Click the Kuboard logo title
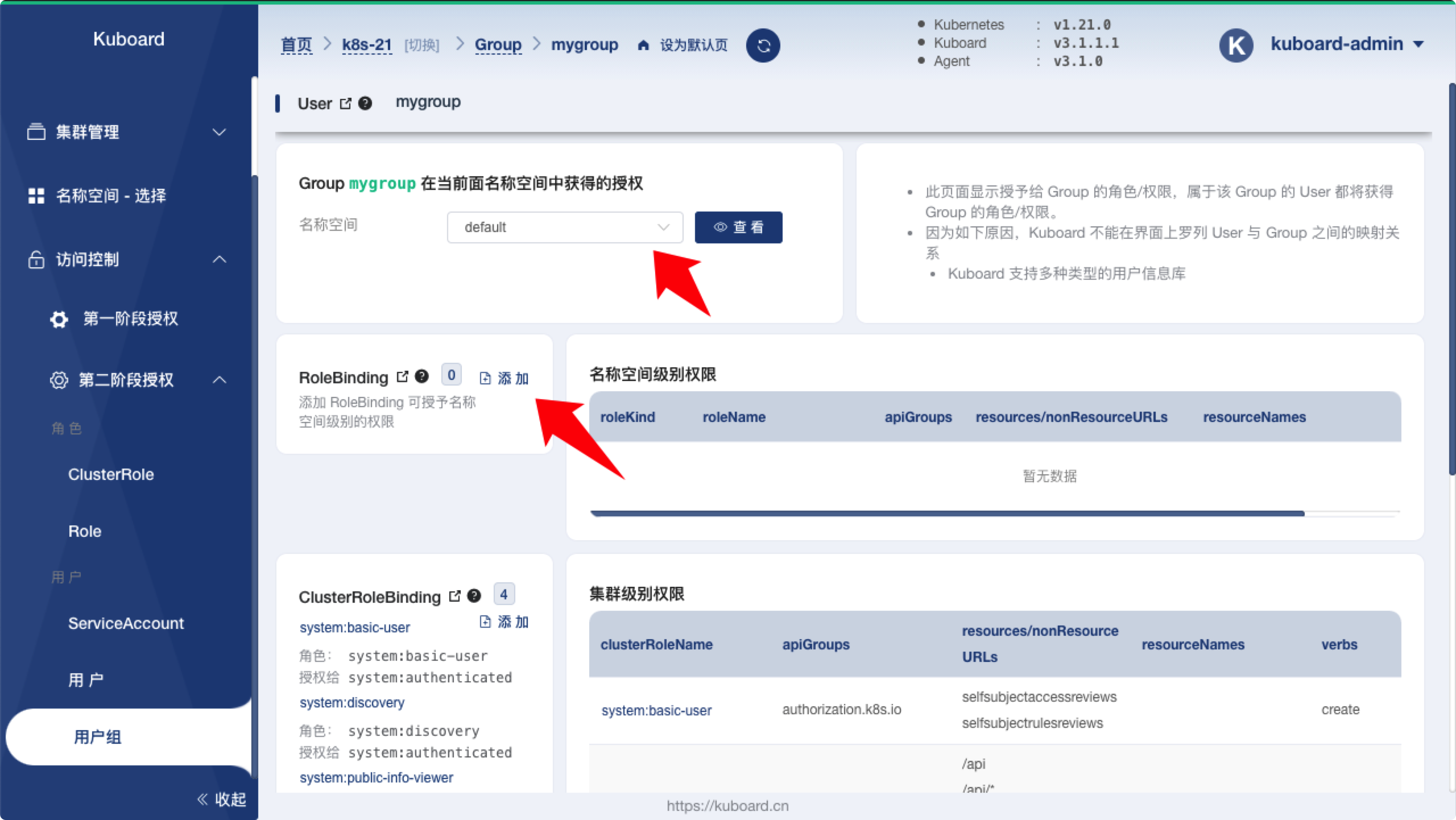 [129, 39]
